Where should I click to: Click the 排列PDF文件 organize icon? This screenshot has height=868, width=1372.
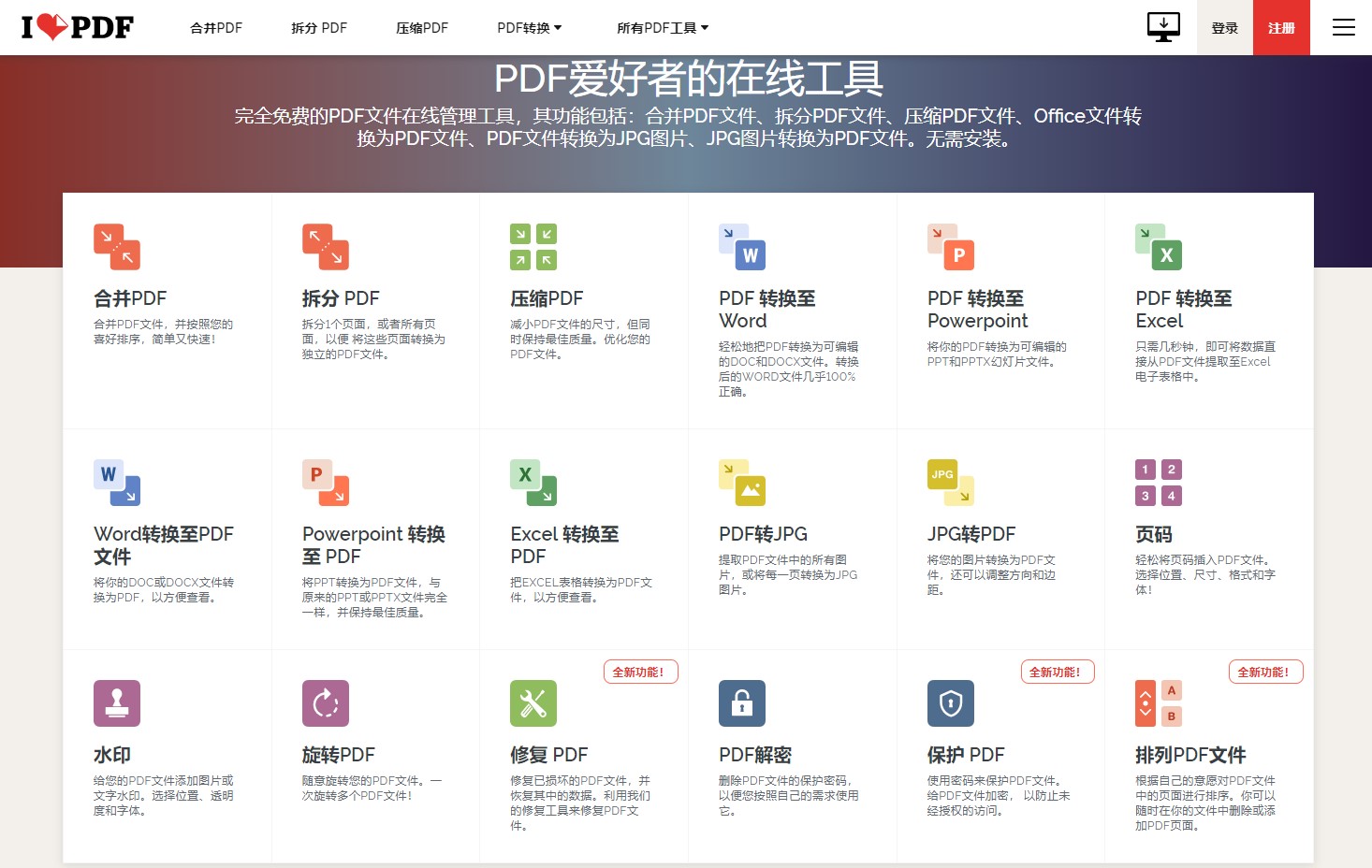click(1159, 703)
